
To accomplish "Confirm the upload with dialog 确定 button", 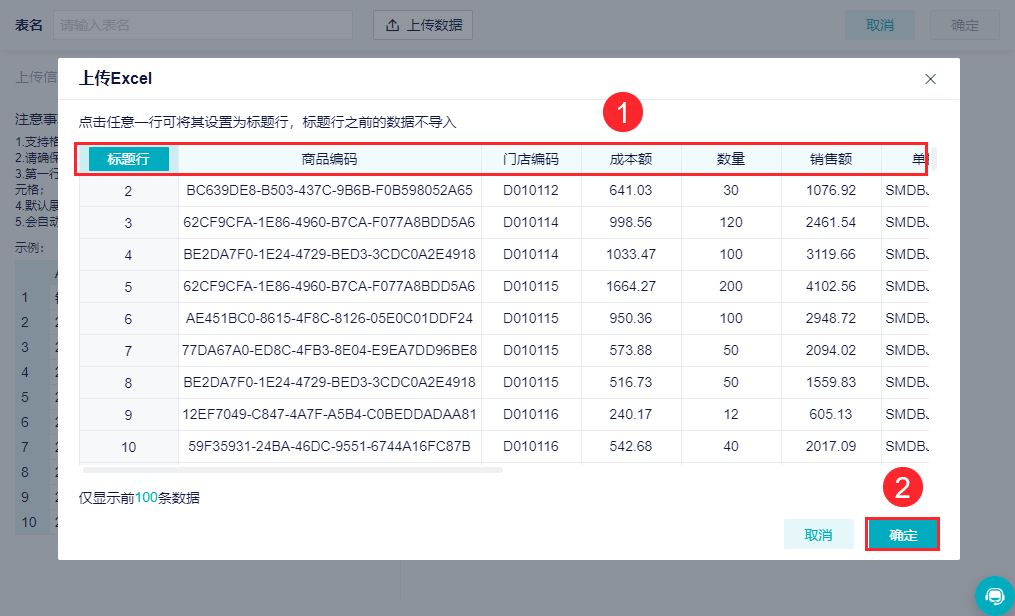I will click(x=902, y=534).
